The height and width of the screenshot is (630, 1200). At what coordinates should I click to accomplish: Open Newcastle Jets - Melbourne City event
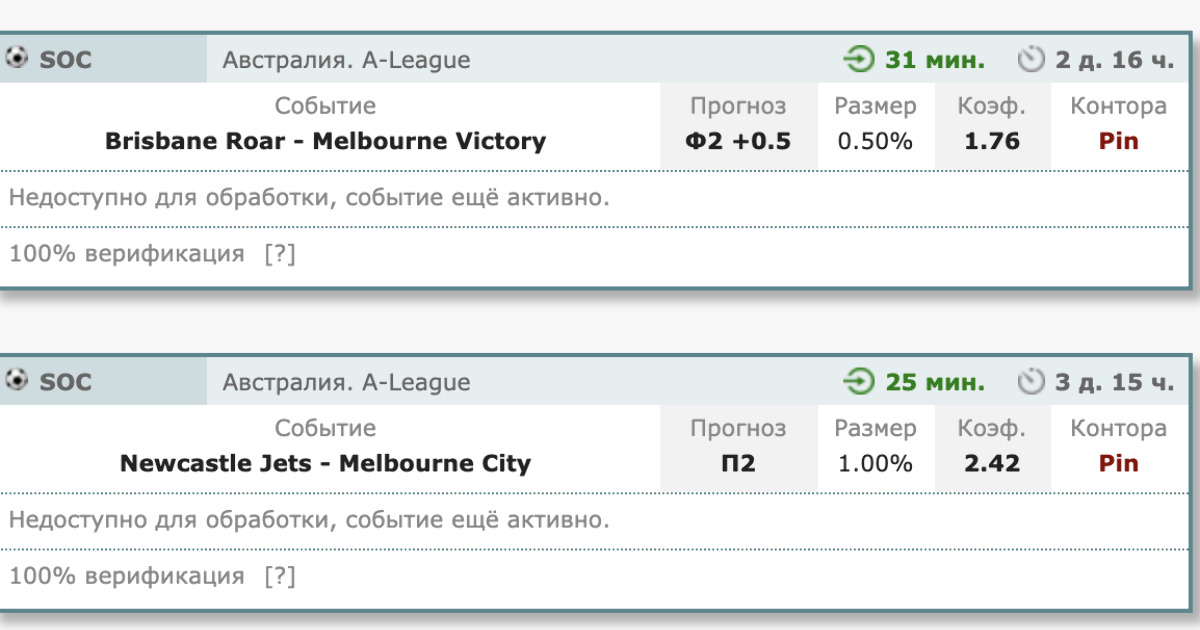[x=326, y=464]
